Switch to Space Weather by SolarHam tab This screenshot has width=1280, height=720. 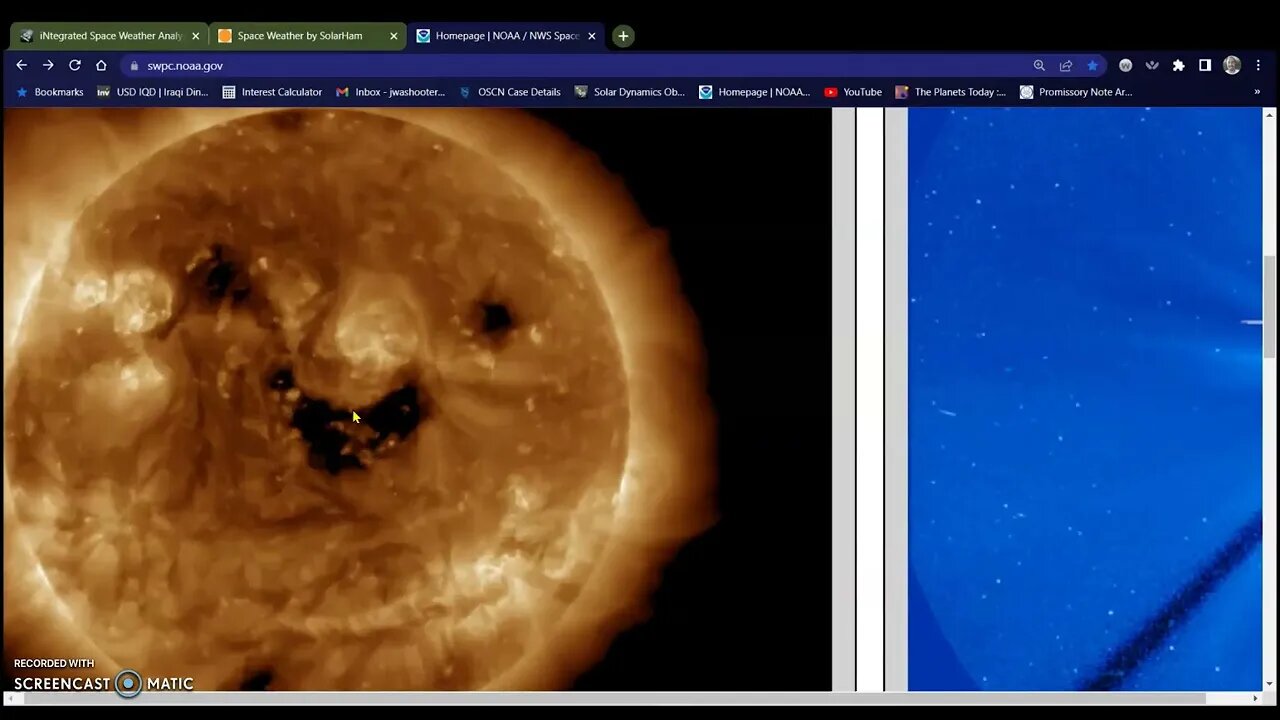coord(307,36)
